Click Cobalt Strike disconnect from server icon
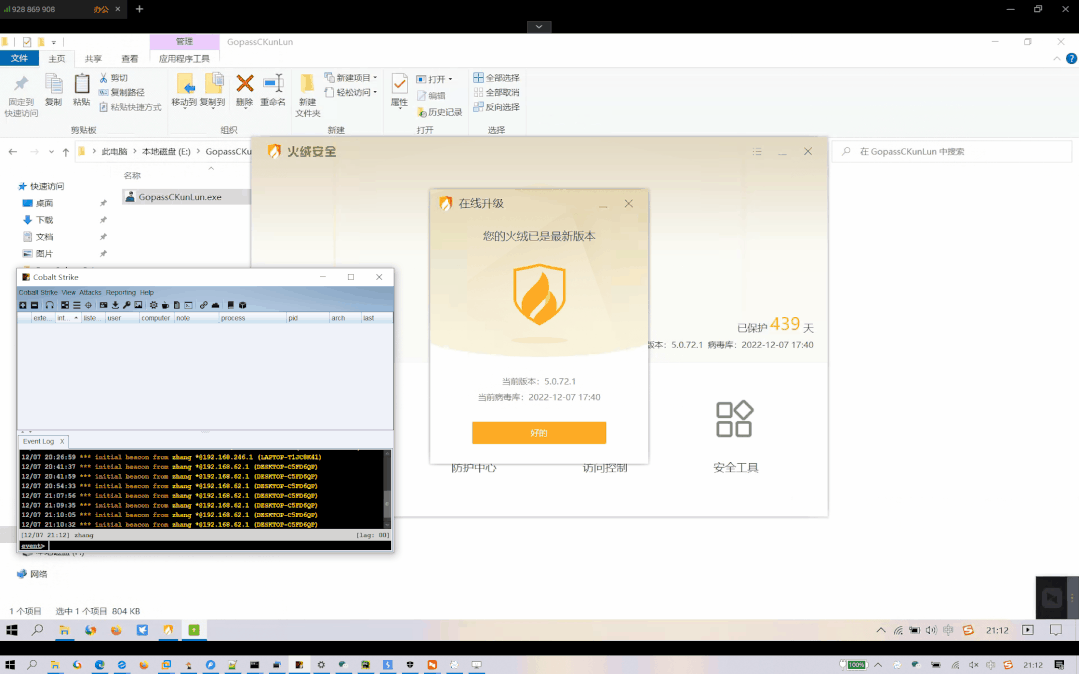The height and width of the screenshot is (674, 1079). click(x=34, y=305)
